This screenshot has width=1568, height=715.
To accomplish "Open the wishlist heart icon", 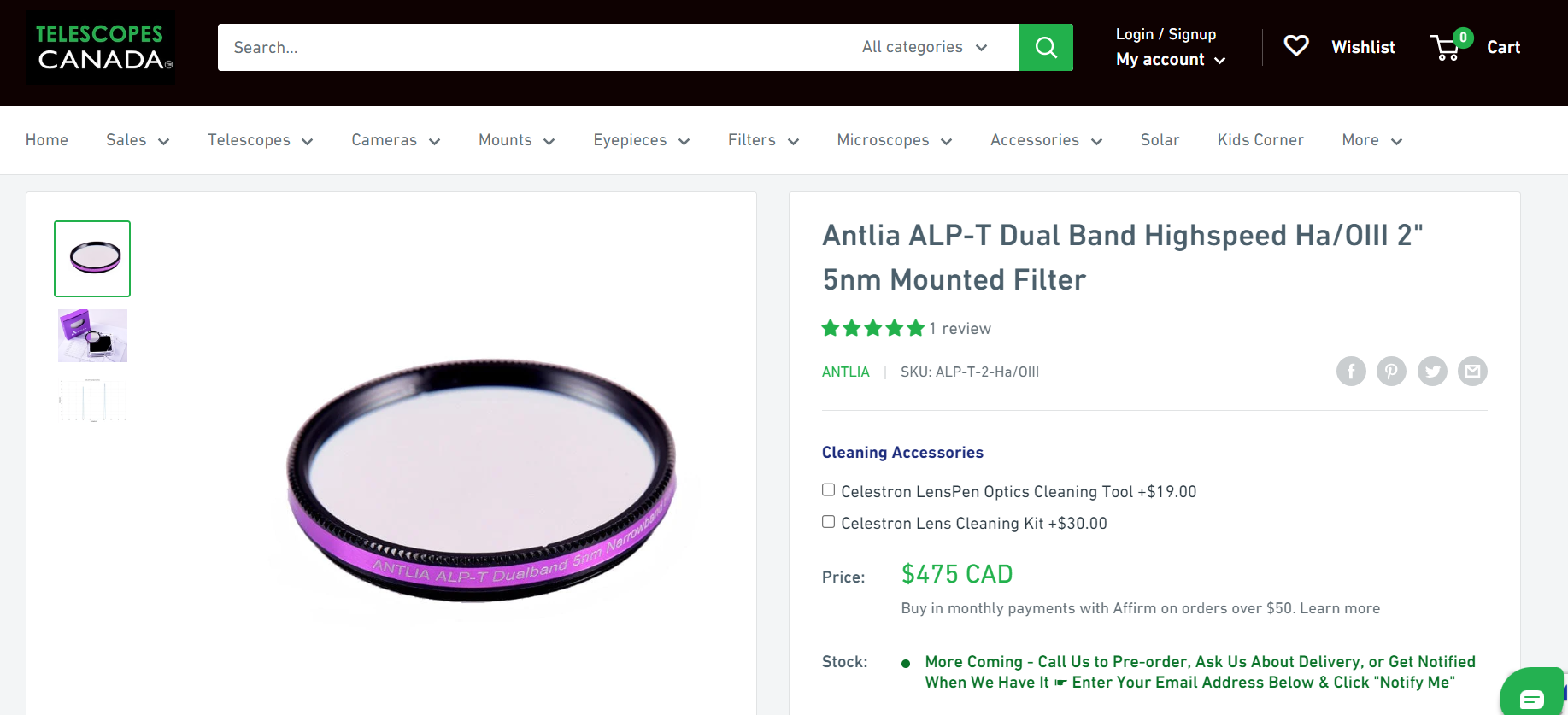I will coord(1296,46).
